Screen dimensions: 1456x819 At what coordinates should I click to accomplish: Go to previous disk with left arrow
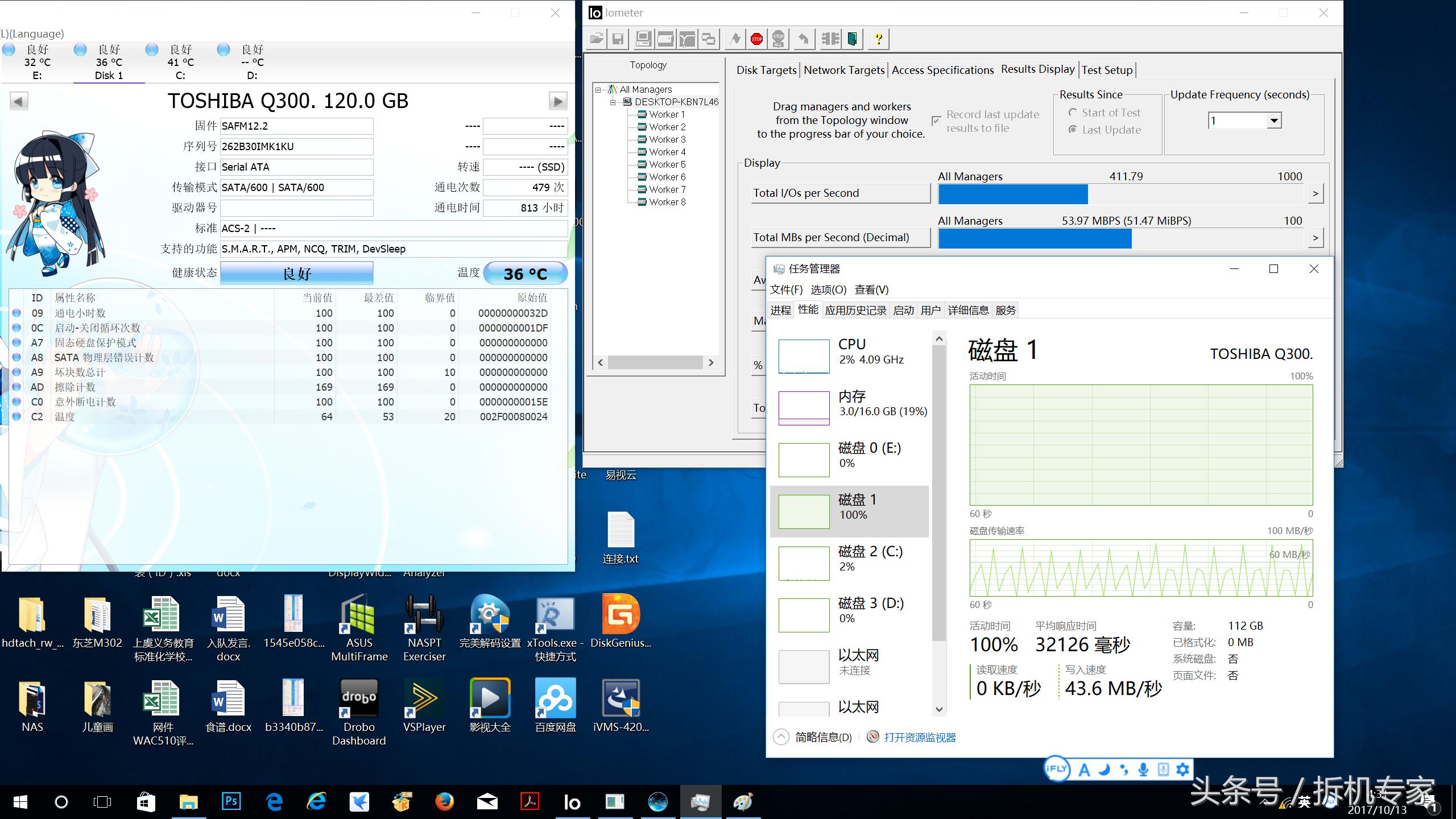pos(19,102)
